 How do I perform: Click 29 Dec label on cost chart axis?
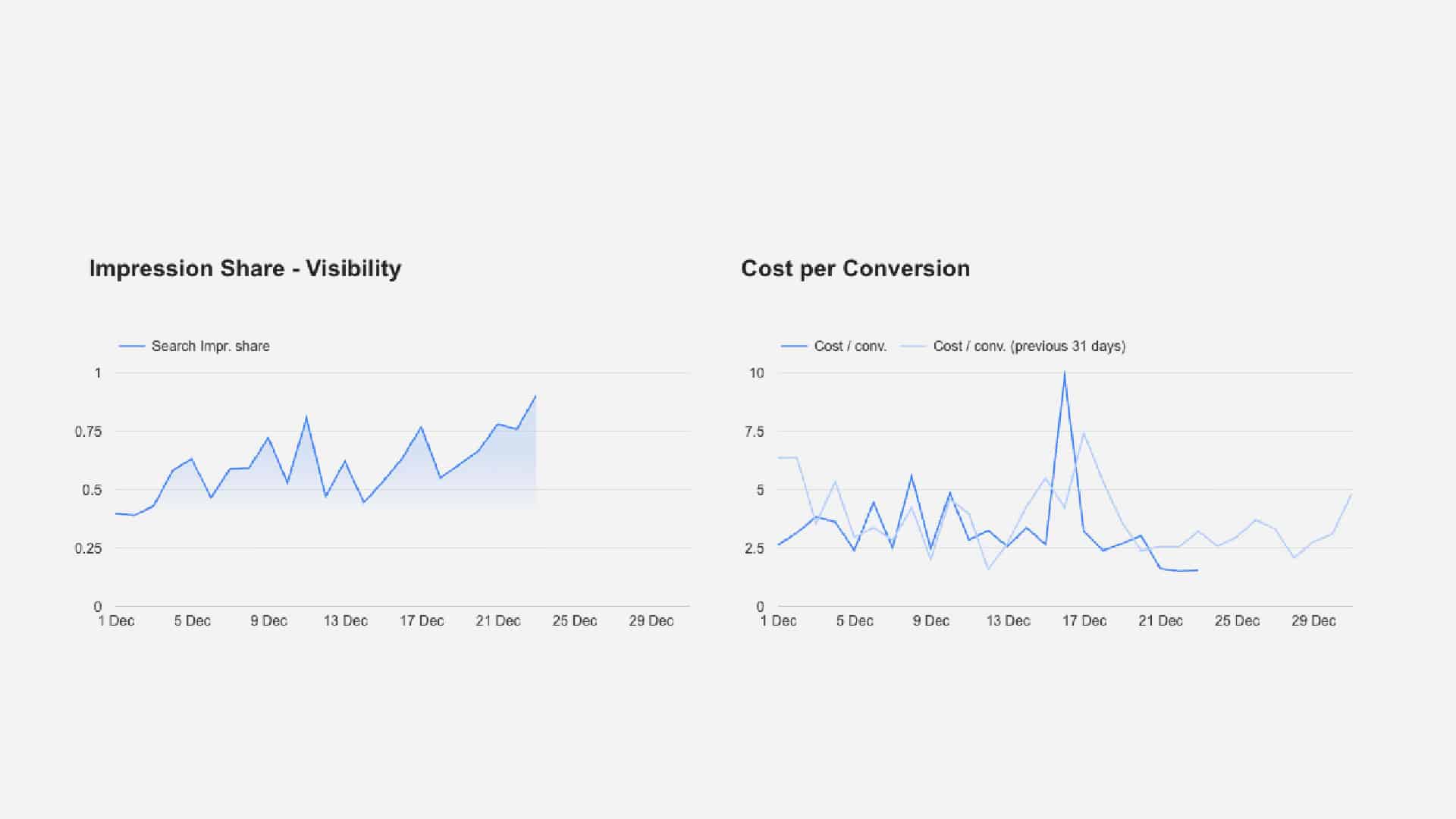coord(1313,621)
